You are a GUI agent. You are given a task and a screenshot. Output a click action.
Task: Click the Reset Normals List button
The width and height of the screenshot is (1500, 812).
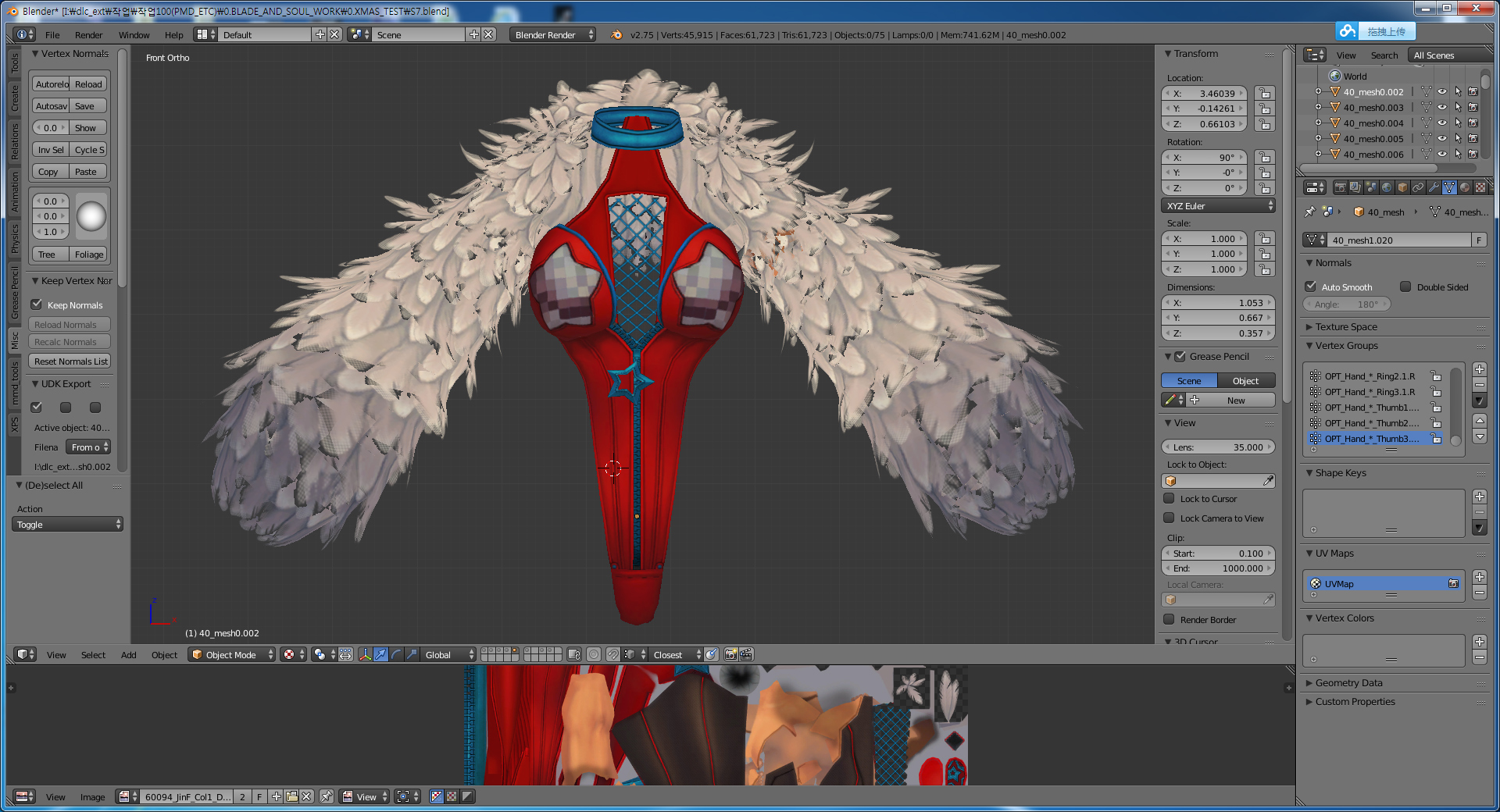pos(70,361)
